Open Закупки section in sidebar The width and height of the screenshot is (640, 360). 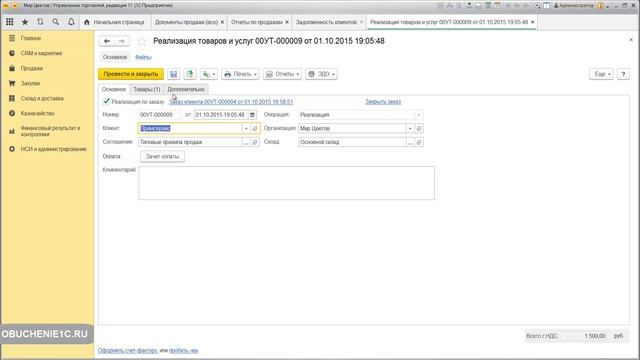[30, 83]
